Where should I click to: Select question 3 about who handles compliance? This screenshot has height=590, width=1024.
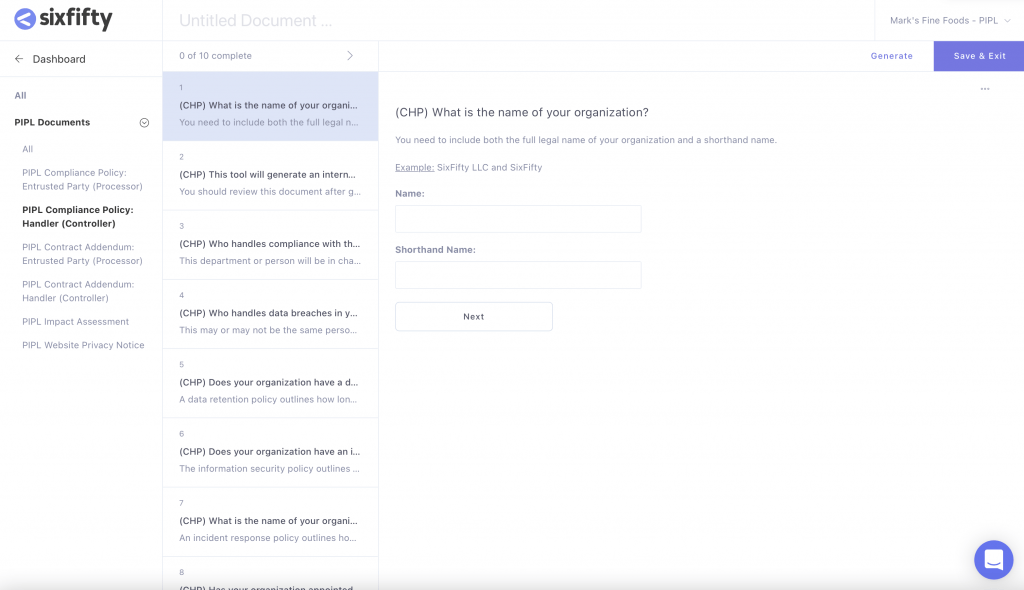270,245
